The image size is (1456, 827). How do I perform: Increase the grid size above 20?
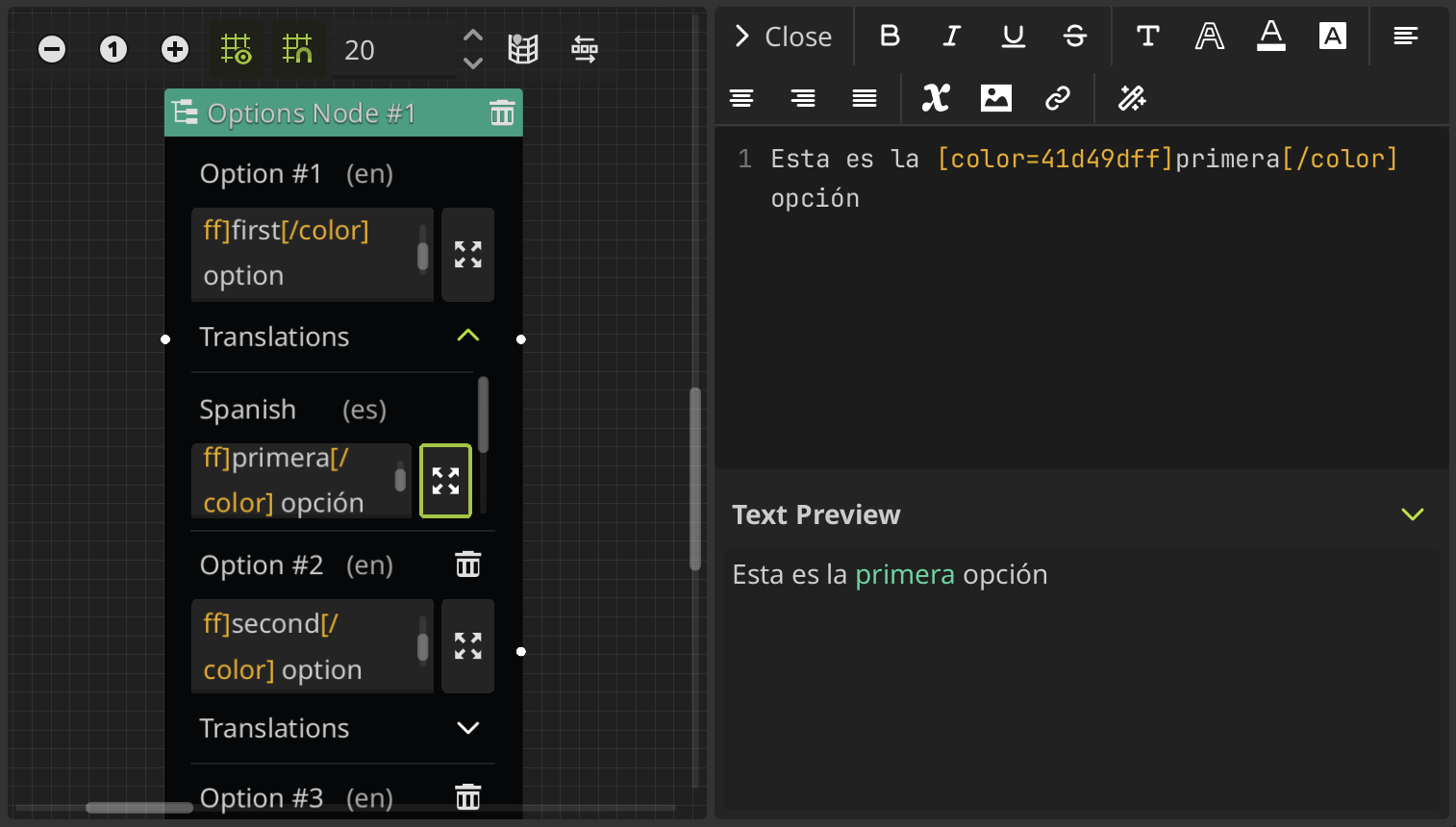tap(472, 35)
